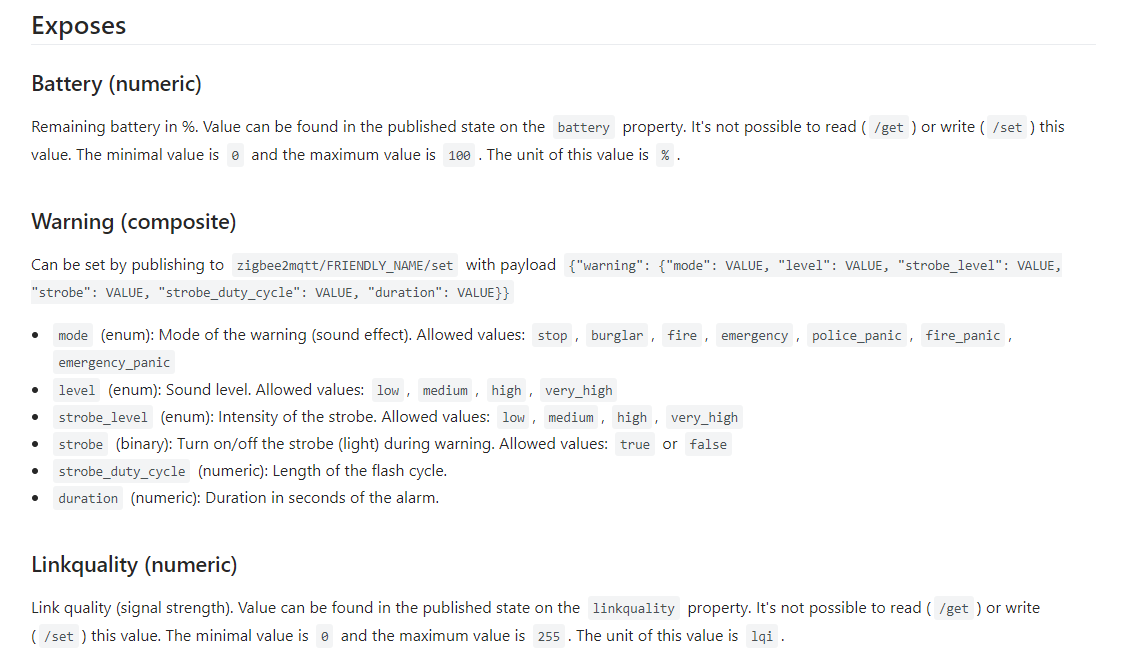Screen dimensions: 1133x670
Task: Select the false strobe allowed value
Action: click(x=708, y=445)
